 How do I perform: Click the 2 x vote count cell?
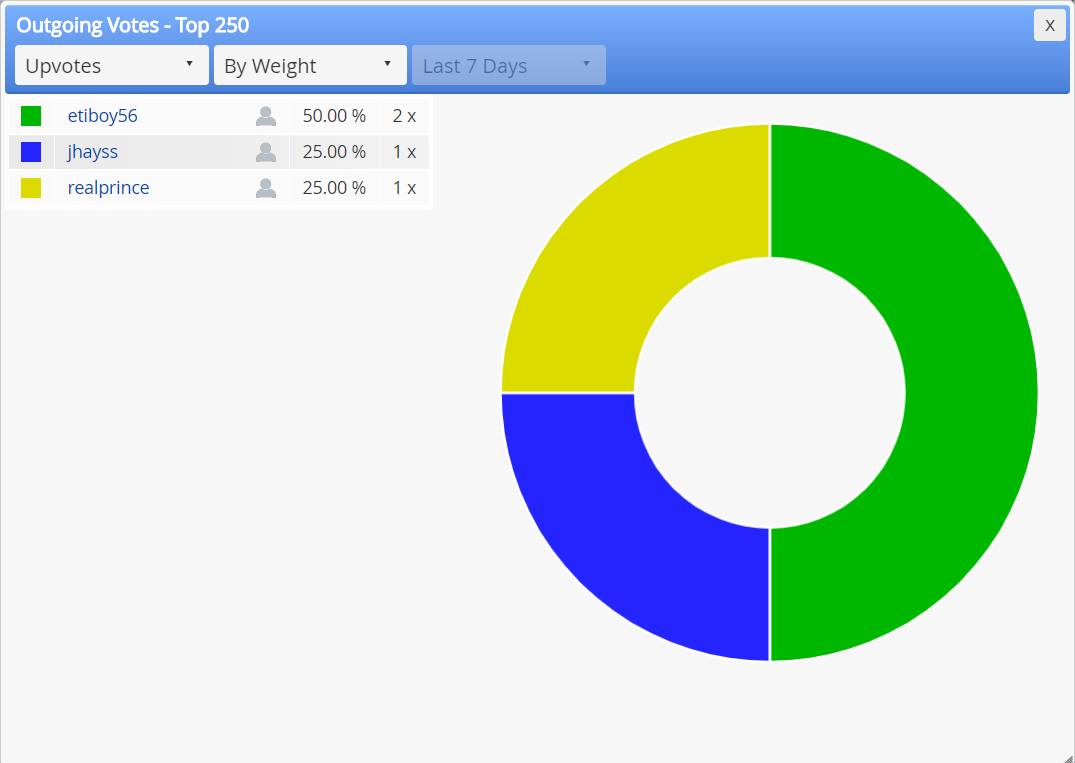tap(404, 116)
